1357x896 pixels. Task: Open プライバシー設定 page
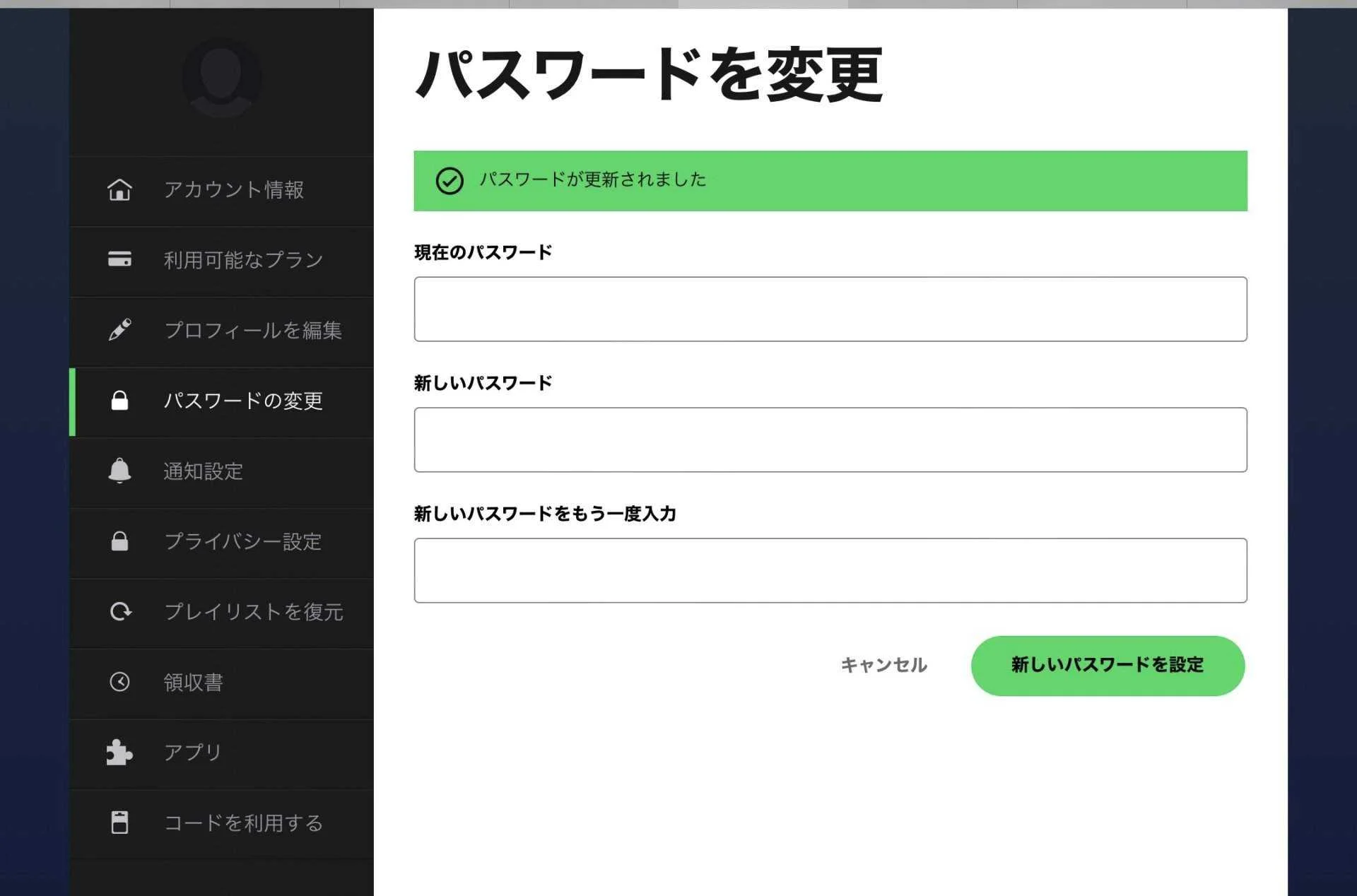(221, 543)
